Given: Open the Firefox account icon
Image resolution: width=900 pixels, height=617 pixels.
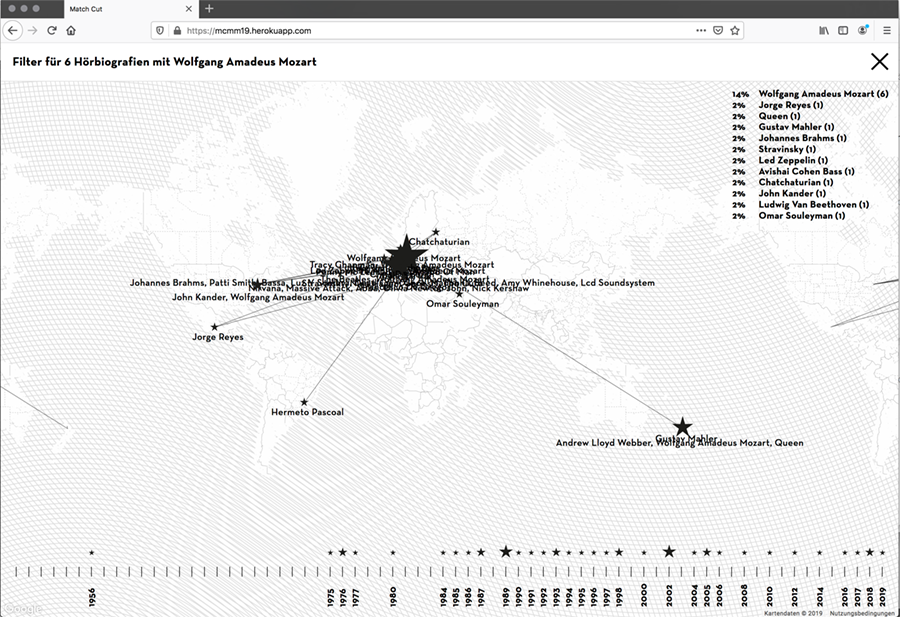Looking at the screenshot, I should [862, 30].
